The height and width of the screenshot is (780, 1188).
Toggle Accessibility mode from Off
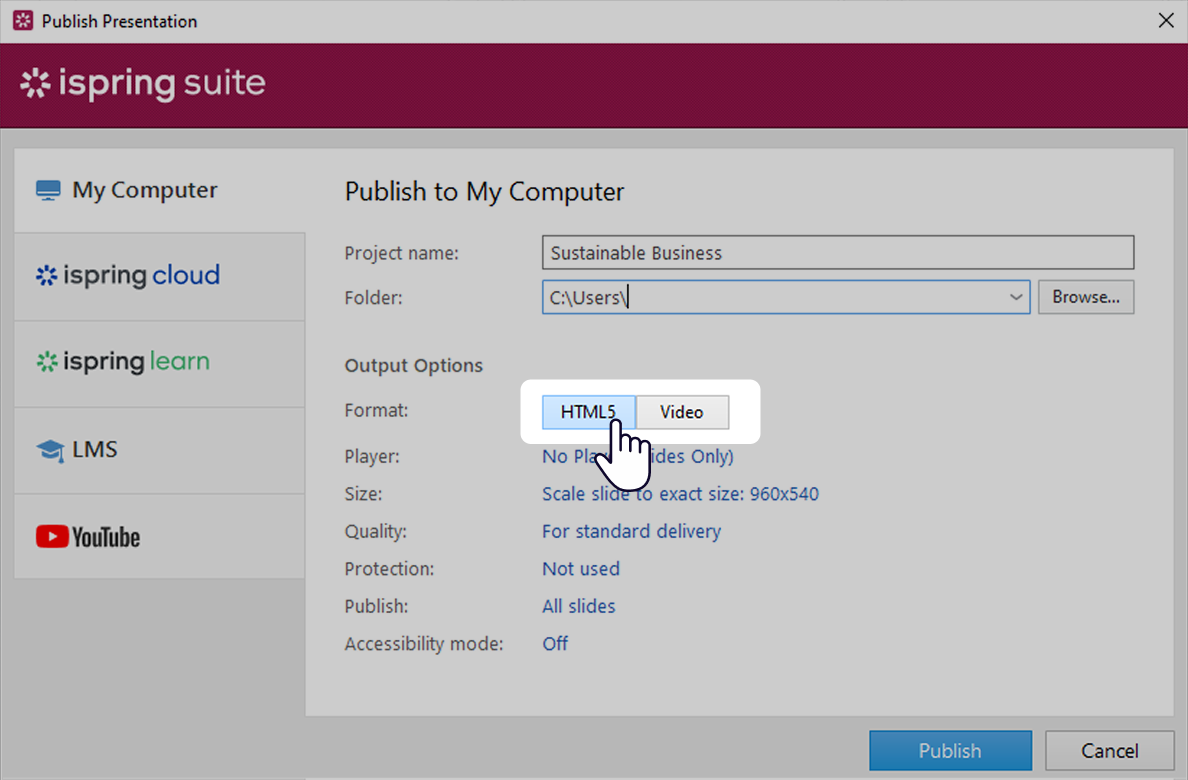pos(555,643)
